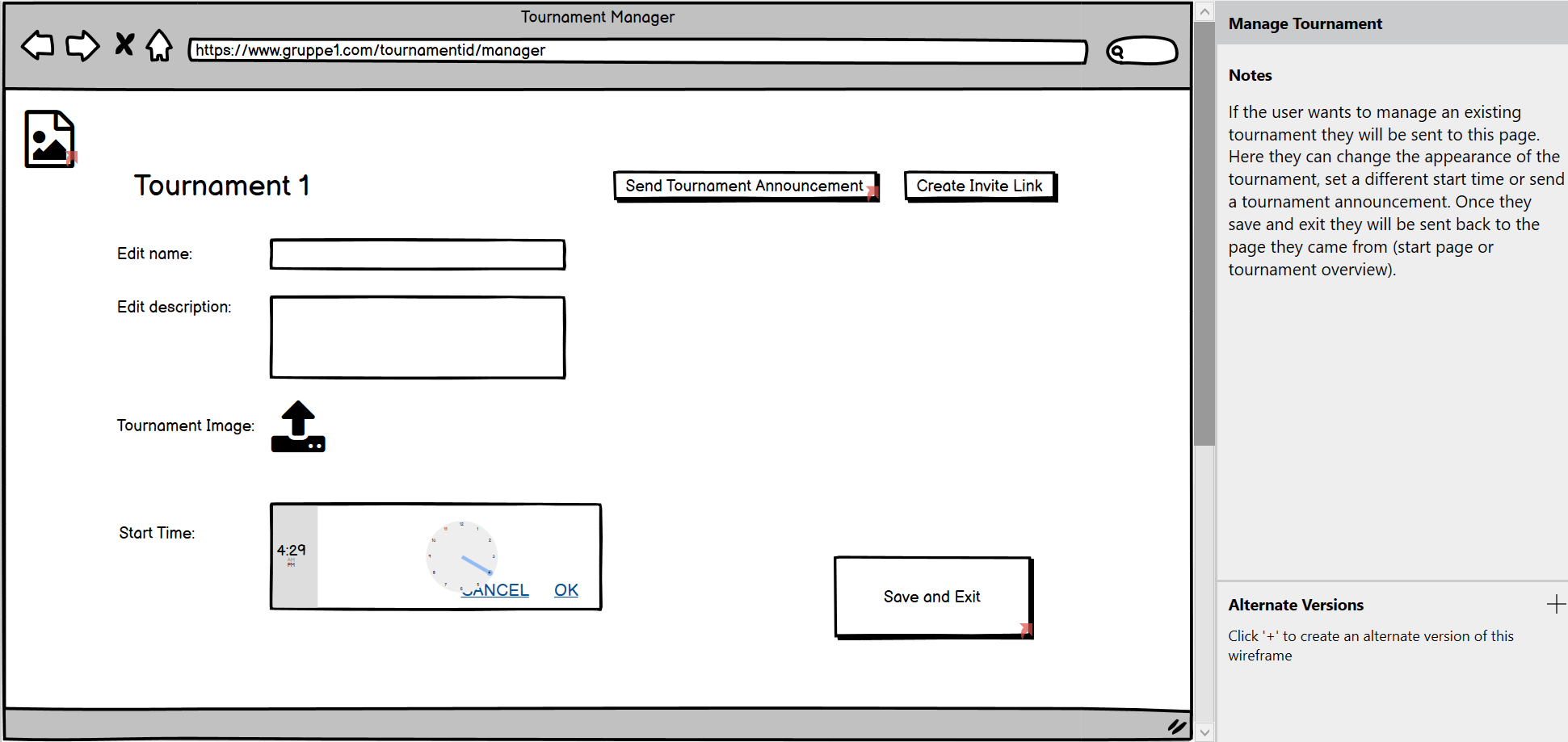
Task: Click the X stop-loading icon
Action: (x=124, y=44)
